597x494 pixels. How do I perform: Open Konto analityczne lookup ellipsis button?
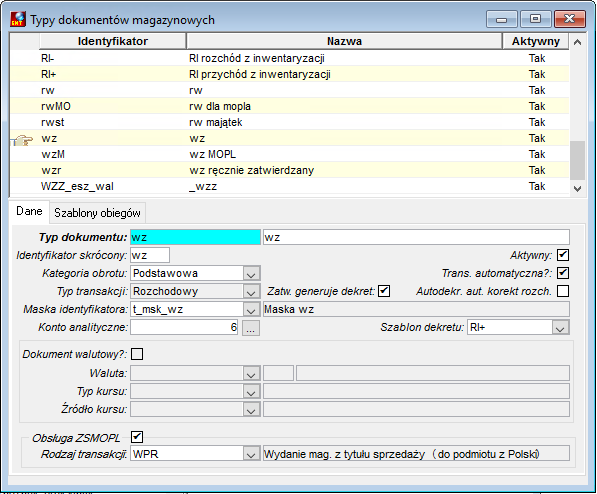[x=251, y=328]
